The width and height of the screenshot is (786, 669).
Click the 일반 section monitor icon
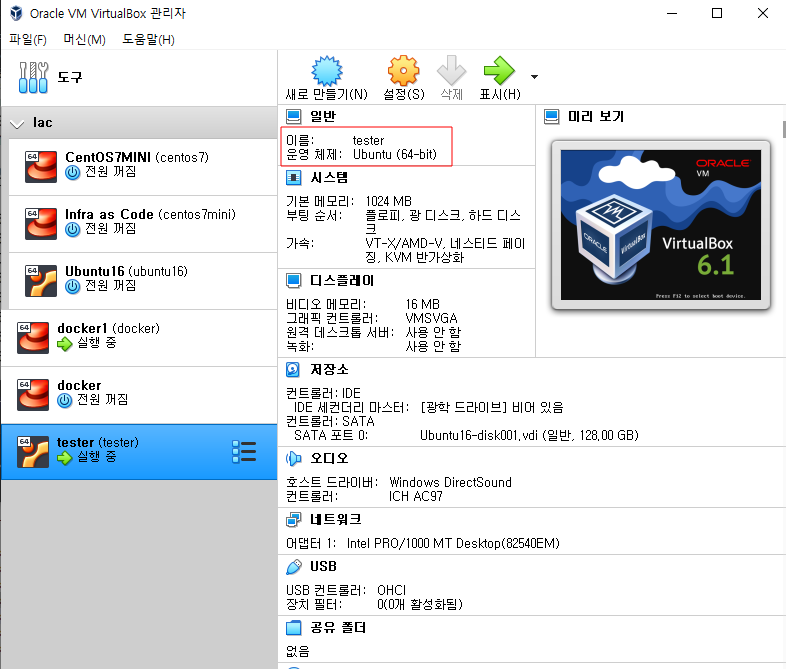[x=294, y=117]
